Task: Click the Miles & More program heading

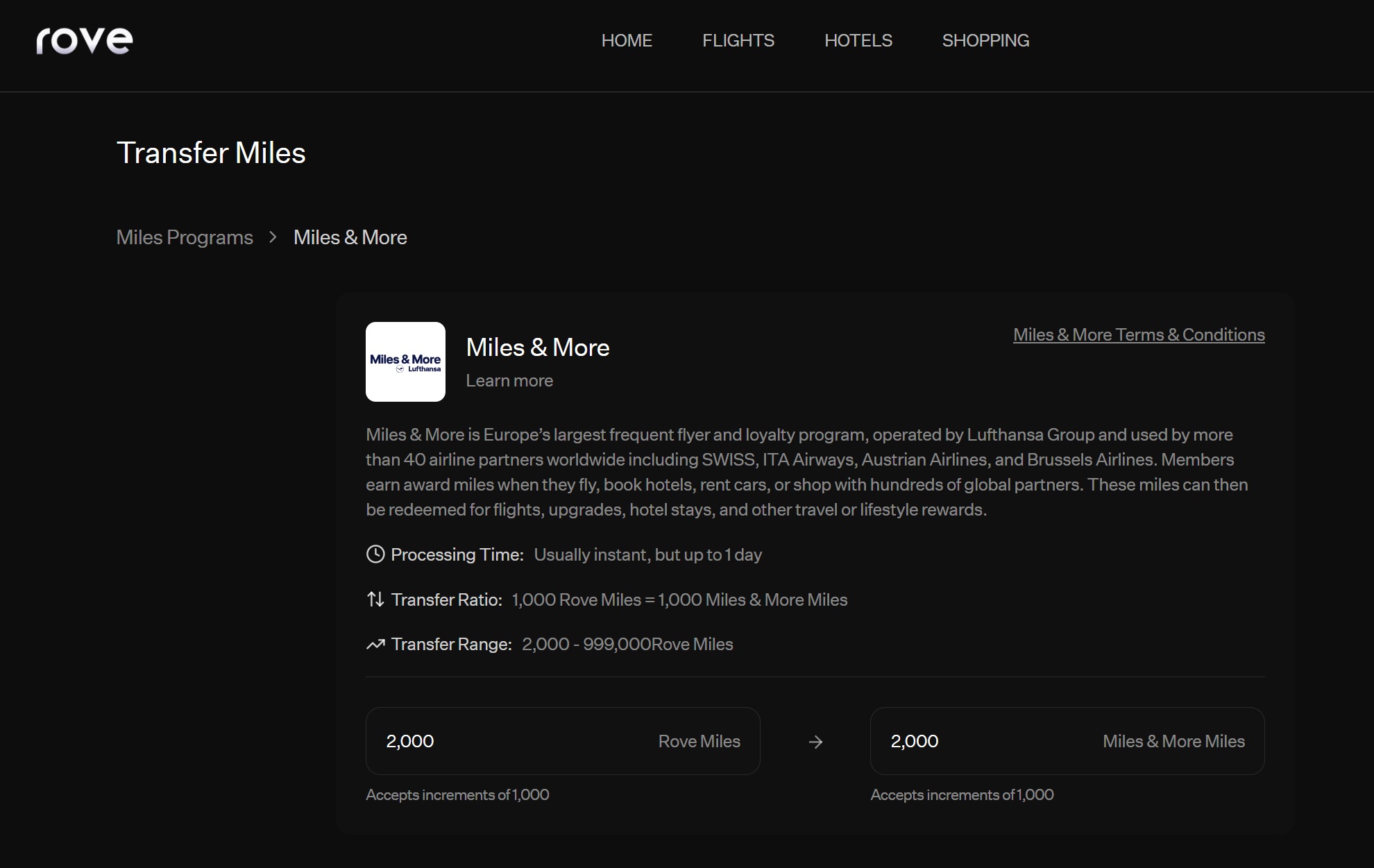Action: (537, 348)
